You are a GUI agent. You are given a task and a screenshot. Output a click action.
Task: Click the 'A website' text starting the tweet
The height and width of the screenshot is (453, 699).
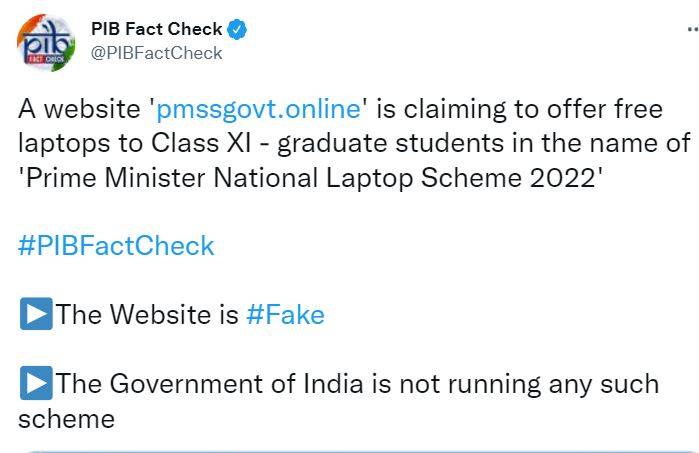(80, 108)
